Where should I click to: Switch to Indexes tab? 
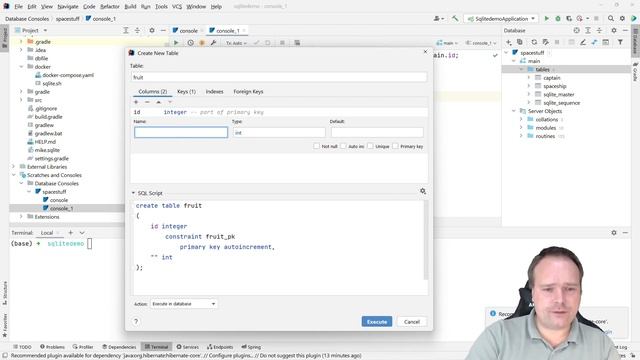coord(214,91)
